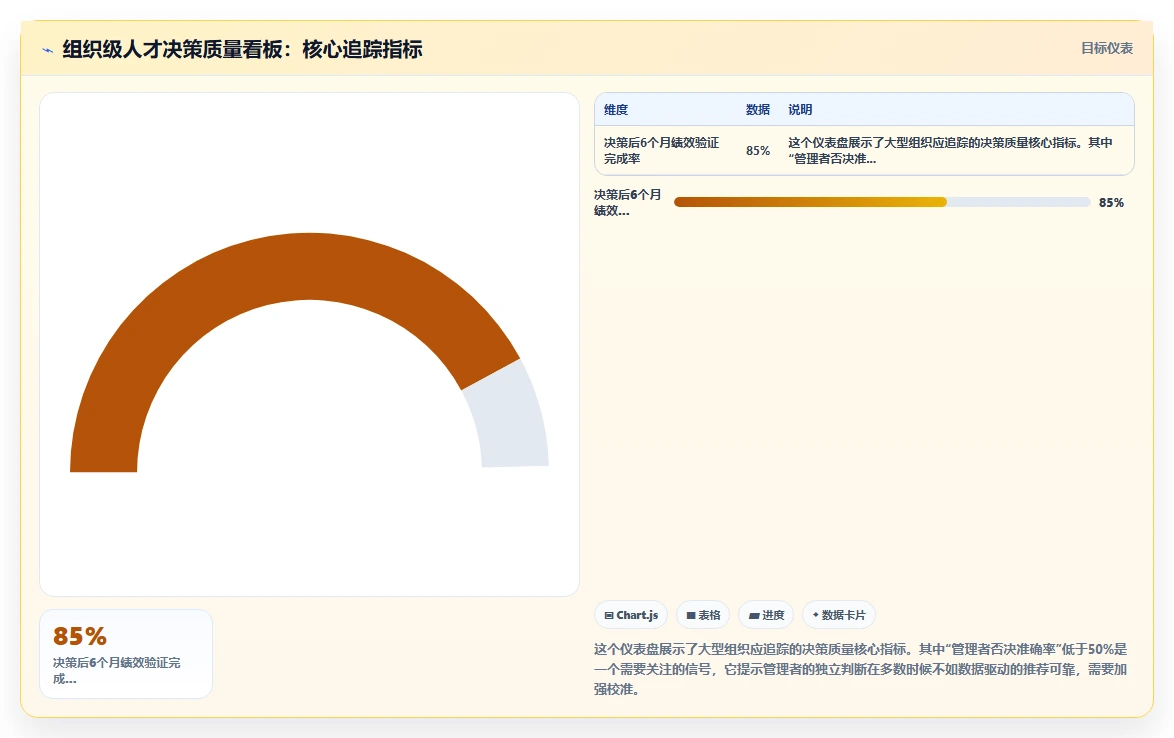Click the 85% label right of progress bar
Viewport: 1174px width, 738px height.
(x=1111, y=203)
